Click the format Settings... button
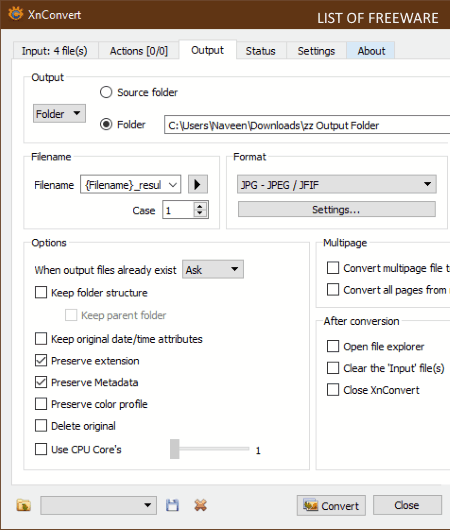 [337, 210]
